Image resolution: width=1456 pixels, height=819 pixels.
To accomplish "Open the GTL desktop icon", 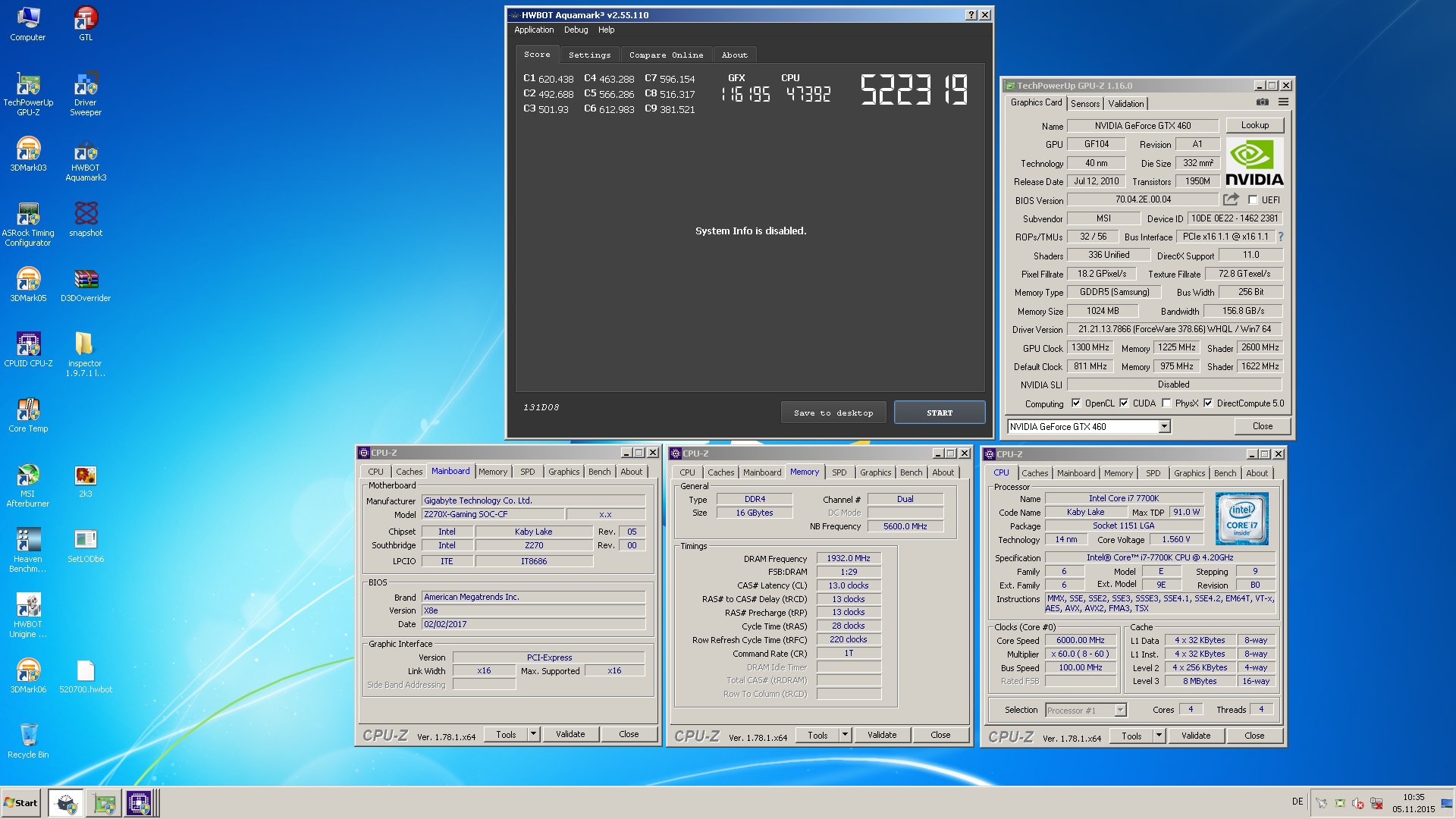I will 86,24.
